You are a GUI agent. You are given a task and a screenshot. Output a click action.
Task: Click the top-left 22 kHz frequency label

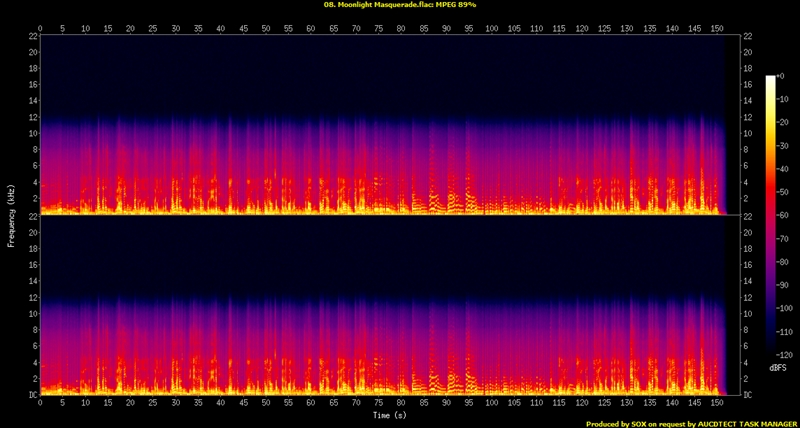32,37
